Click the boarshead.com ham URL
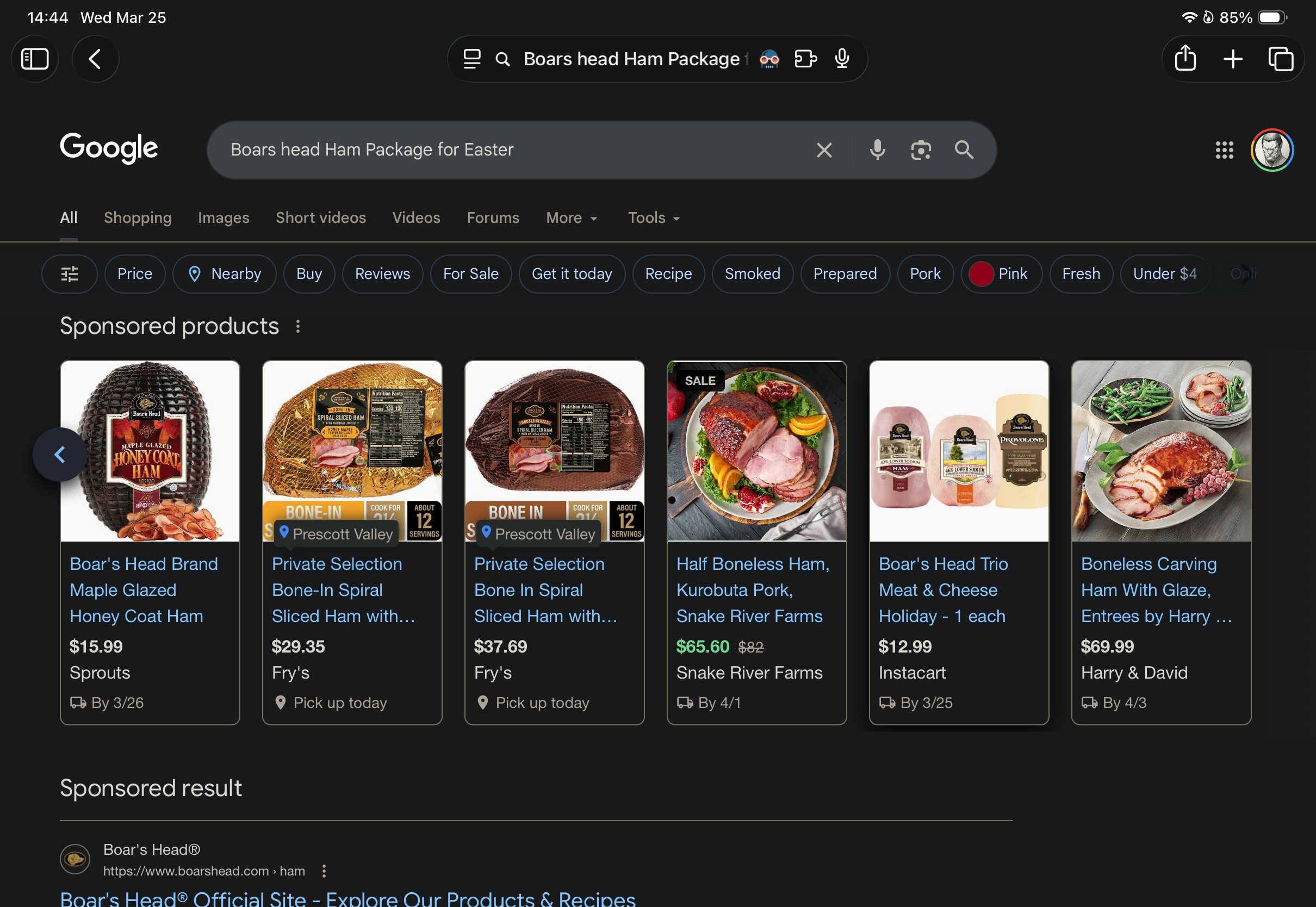This screenshot has width=1316, height=907. [x=204, y=871]
